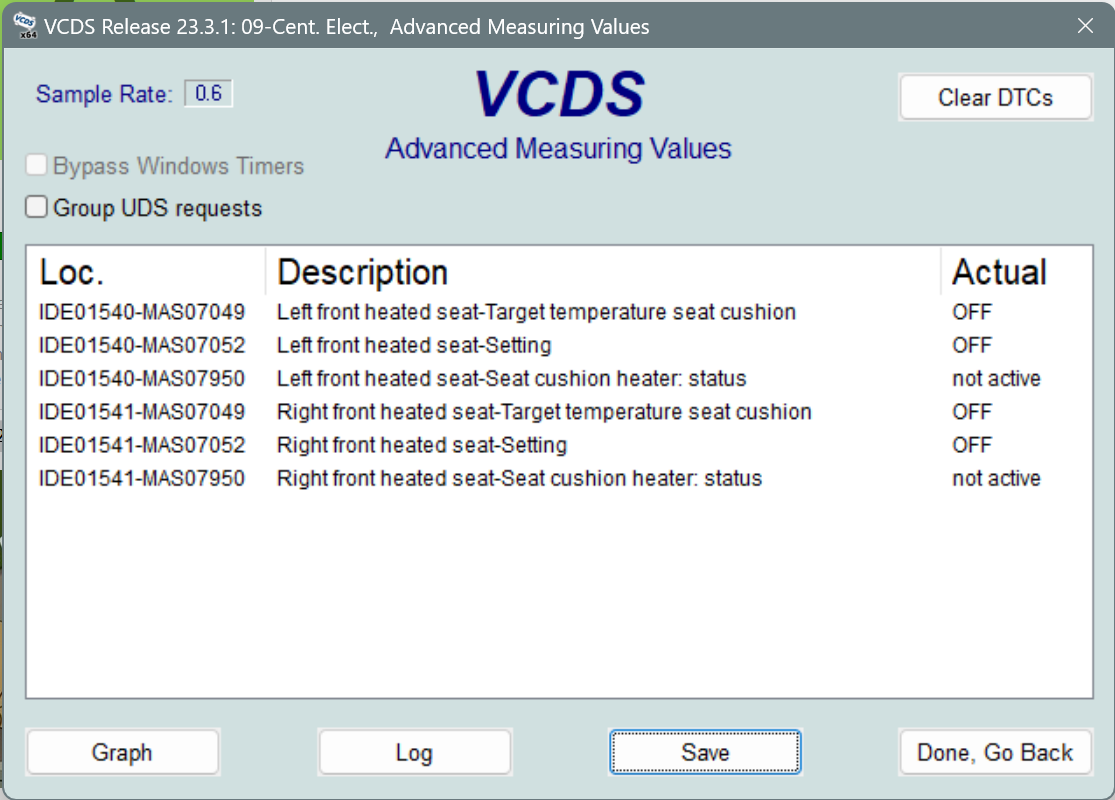
Task: Start logging with the Log button
Action: click(414, 752)
